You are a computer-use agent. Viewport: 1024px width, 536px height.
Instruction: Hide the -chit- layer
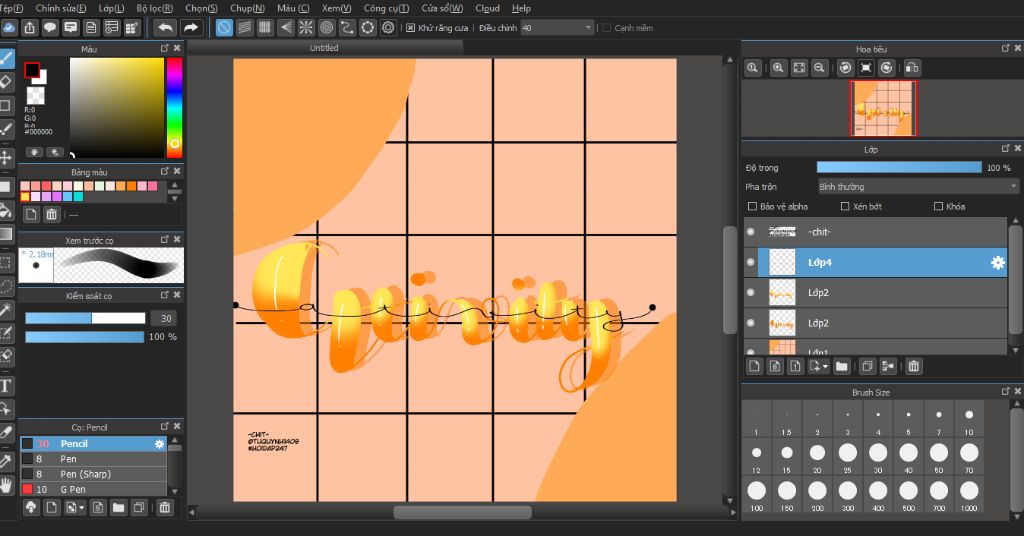click(x=750, y=232)
